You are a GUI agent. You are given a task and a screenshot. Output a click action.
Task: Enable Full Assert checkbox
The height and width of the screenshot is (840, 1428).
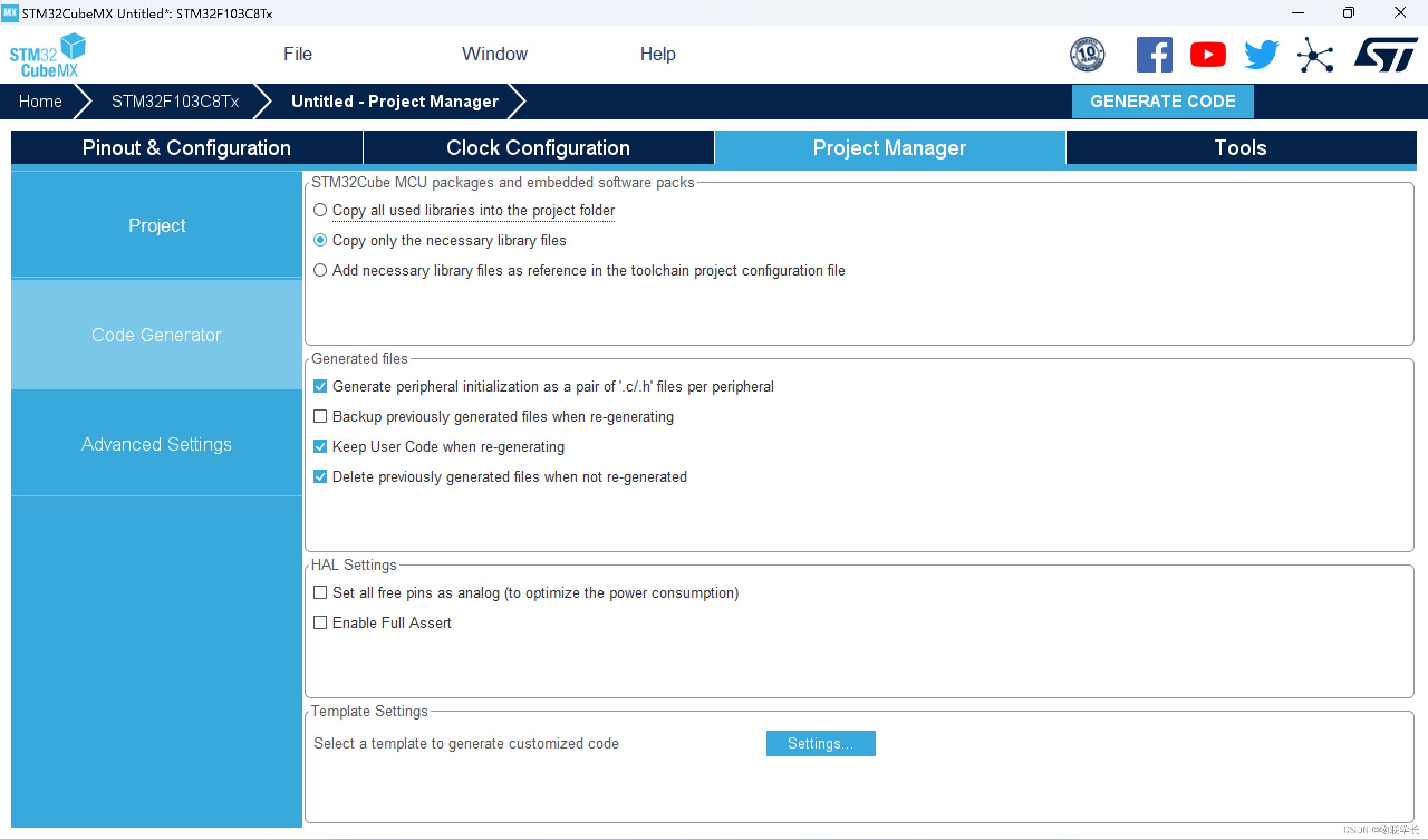tap(320, 623)
